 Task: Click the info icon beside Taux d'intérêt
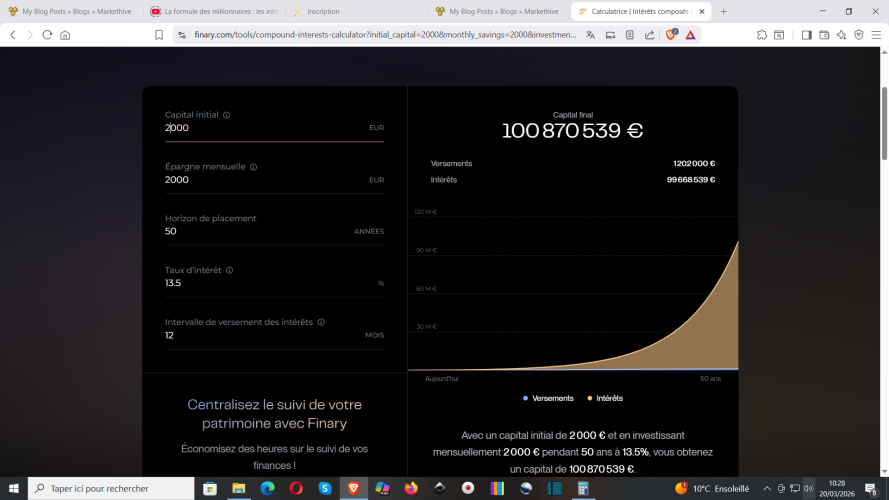(229, 270)
